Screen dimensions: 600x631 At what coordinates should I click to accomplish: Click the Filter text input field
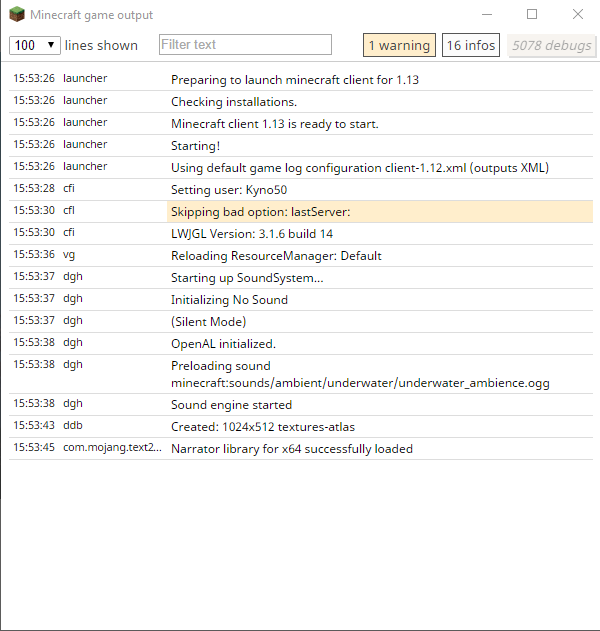tap(245, 45)
